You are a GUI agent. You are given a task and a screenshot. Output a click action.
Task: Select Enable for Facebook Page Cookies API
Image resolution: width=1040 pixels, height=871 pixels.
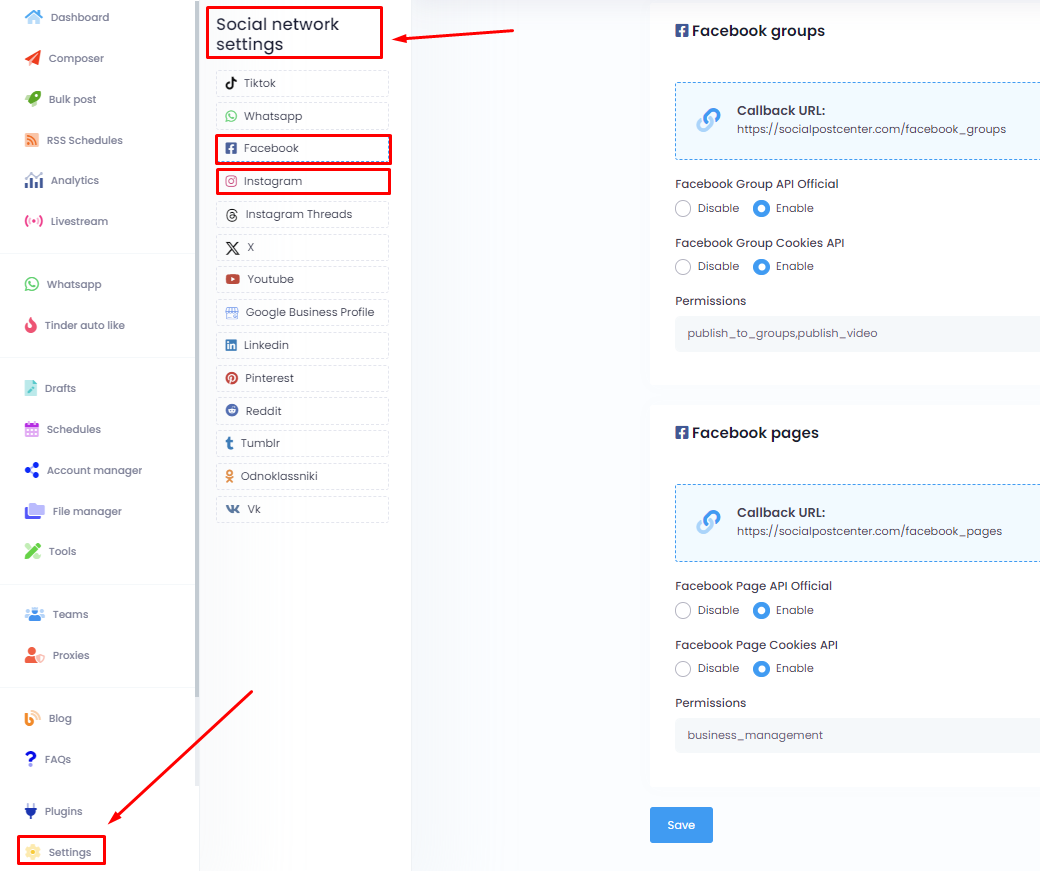pyautogui.click(x=761, y=668)
